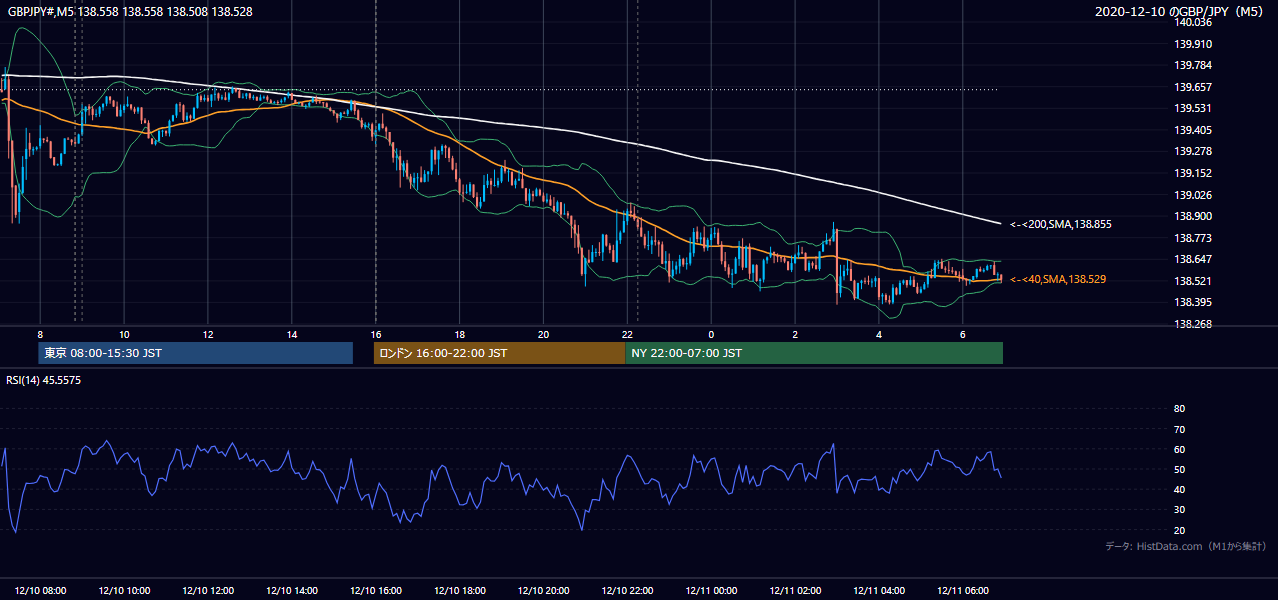
Task: Click the 40 SMA 138.529 label
Action: pos(1058,279)
